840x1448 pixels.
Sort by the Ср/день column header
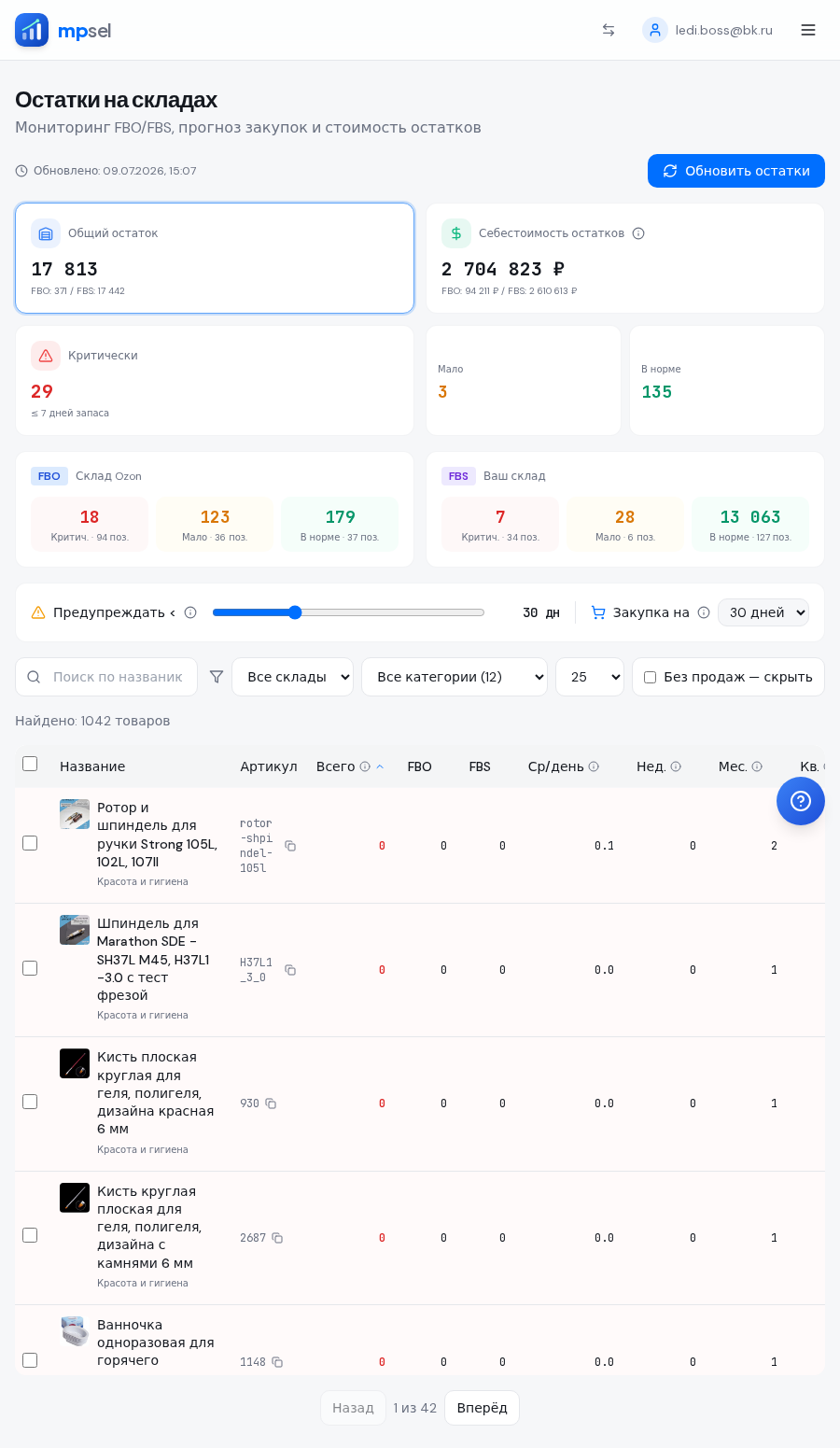[x=556, y=766]
